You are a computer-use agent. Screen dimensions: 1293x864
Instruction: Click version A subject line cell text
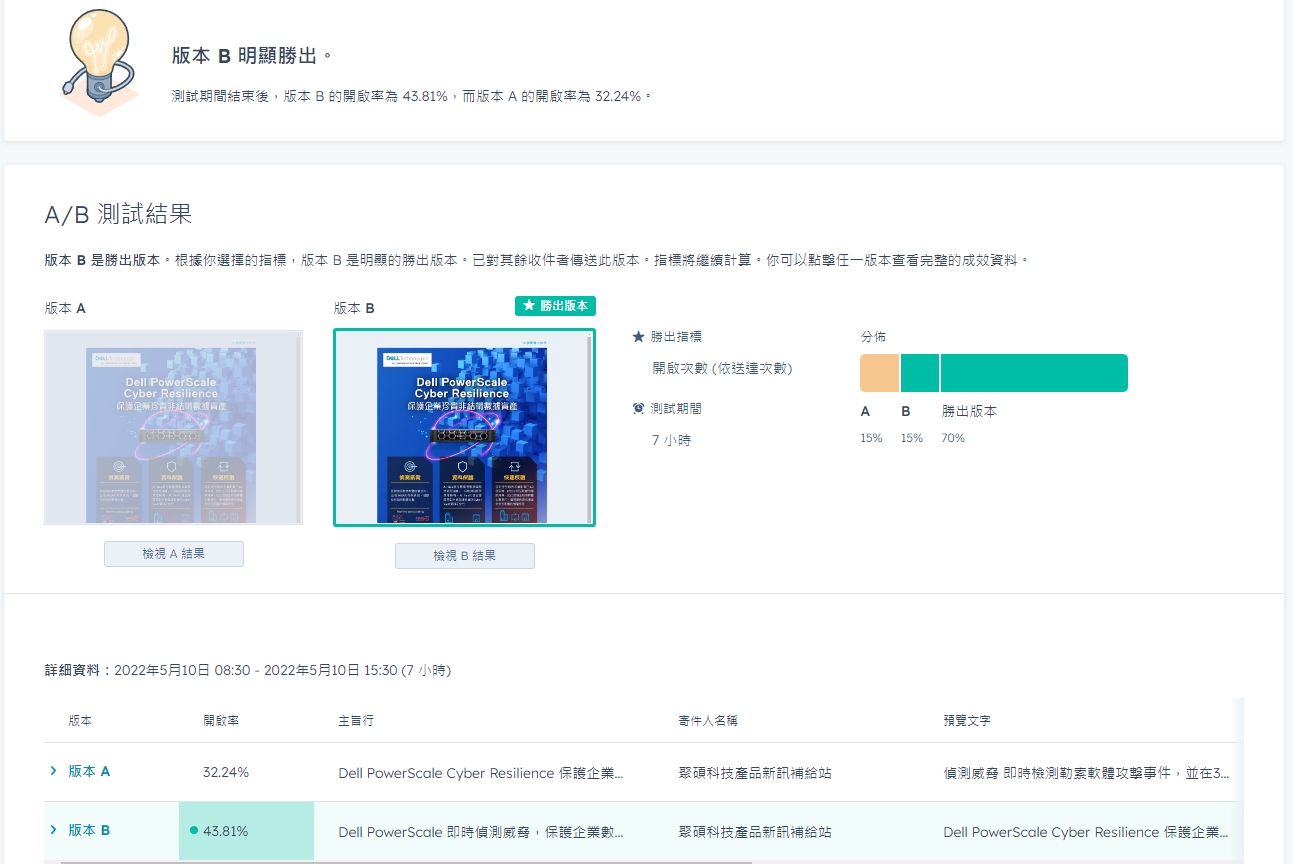coord(481,773)
